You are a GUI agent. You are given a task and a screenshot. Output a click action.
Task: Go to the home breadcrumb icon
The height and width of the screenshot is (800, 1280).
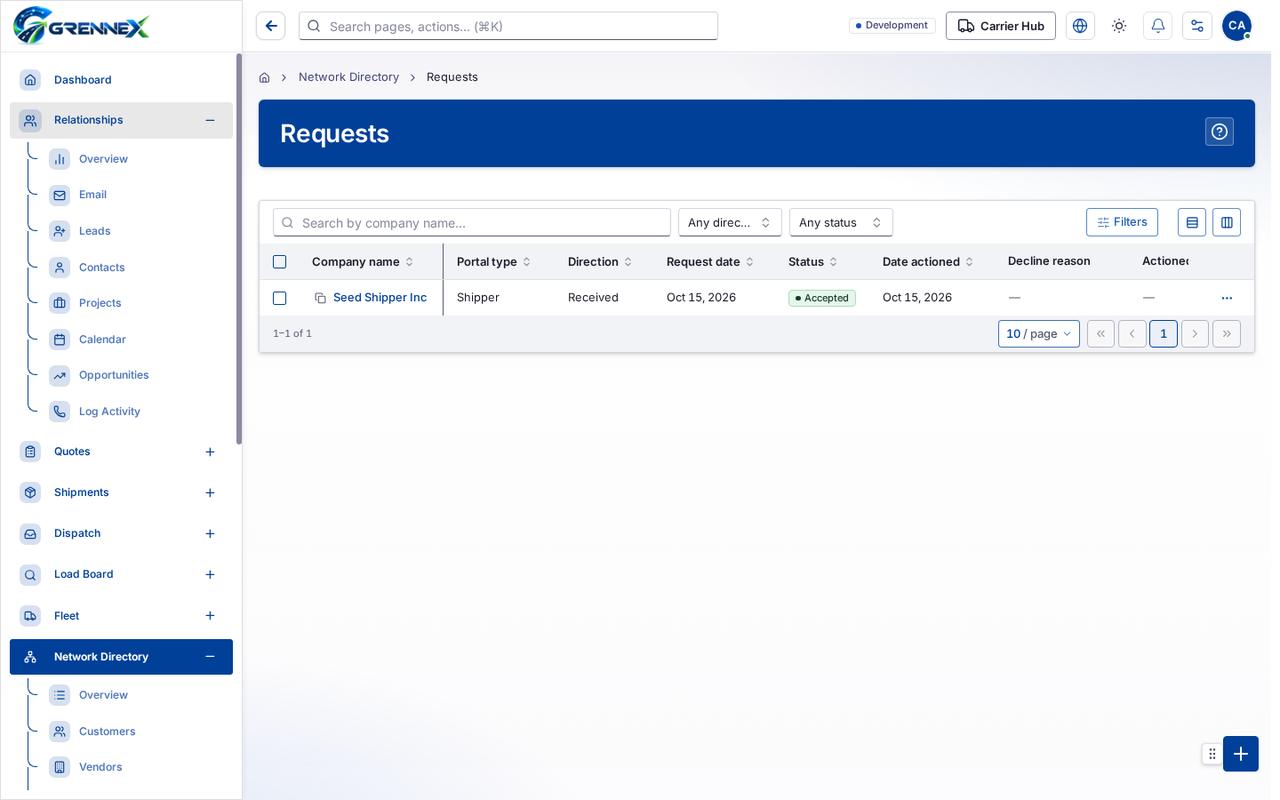click(264, 77)
